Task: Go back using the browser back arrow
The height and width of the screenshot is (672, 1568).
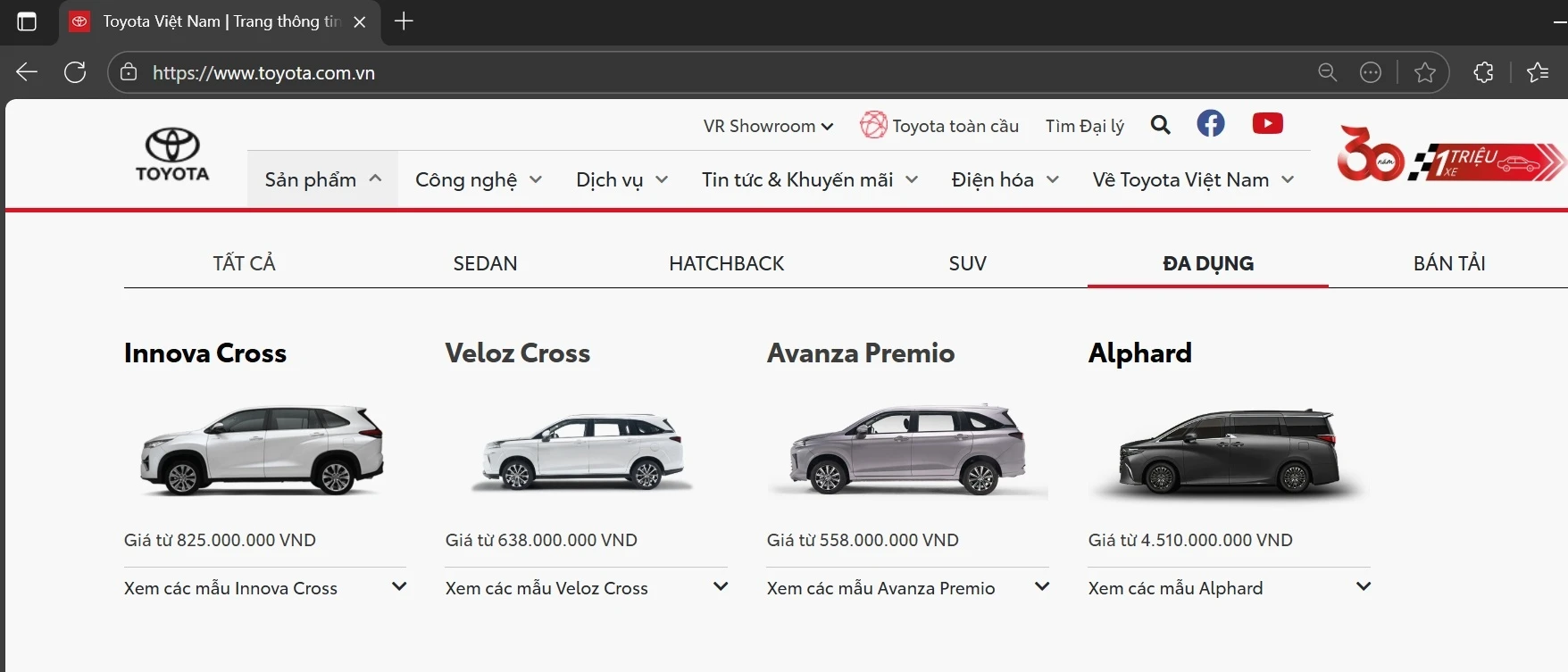Action: point(27,72)
